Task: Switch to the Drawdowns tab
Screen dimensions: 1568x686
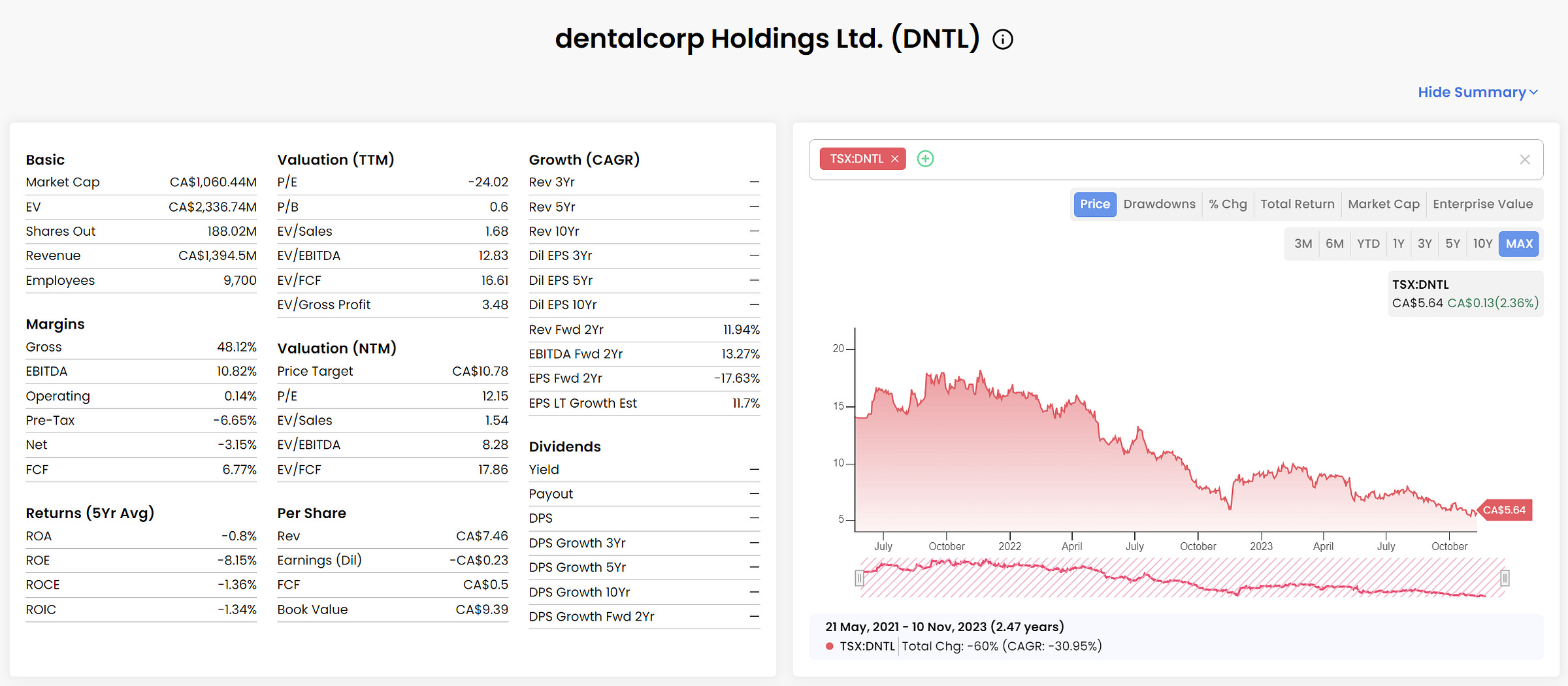Action: (x=1159, y=204)
